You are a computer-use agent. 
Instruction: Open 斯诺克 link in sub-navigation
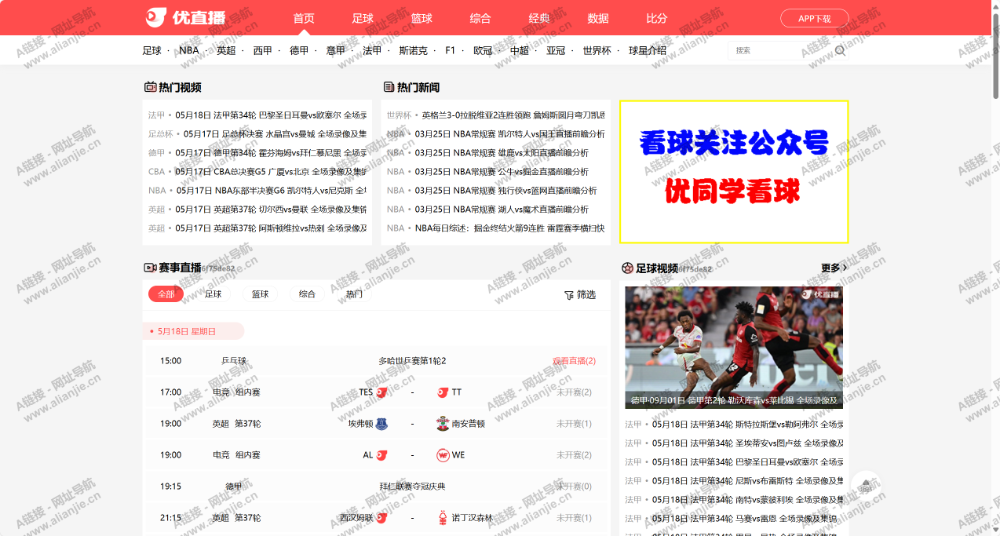(413, 50)
